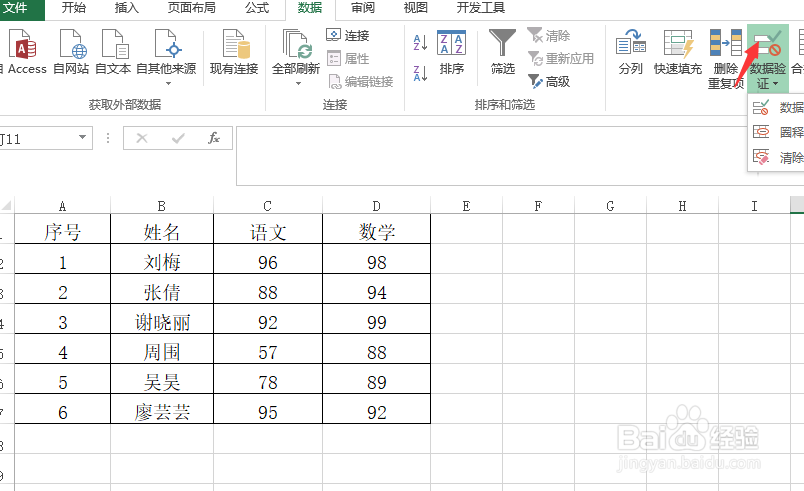The image size is (804, 491).
Task: Click 清除 clear filter
Action: coord(549,35)
